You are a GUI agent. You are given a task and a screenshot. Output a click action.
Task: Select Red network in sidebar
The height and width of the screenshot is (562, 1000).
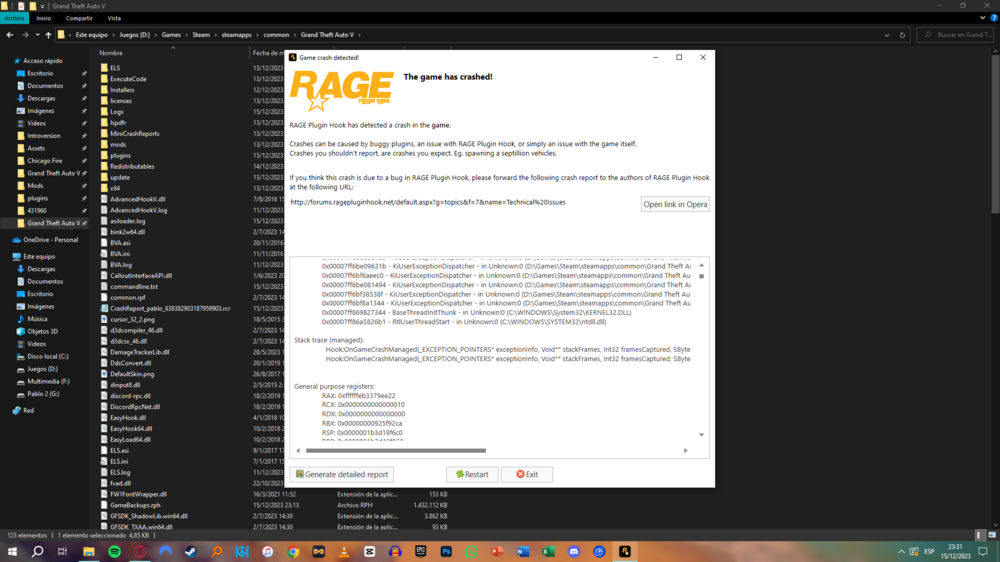pos(28,411)
